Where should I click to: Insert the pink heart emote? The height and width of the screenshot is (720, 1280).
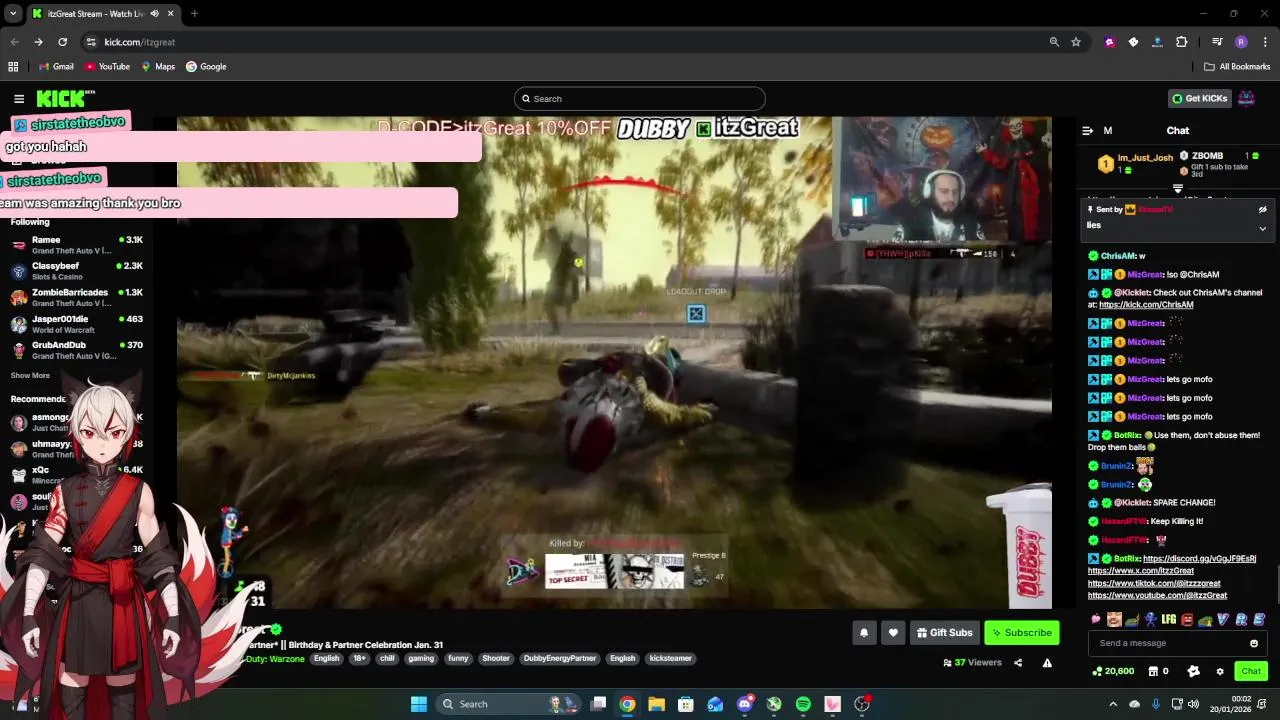point(1096,619)
